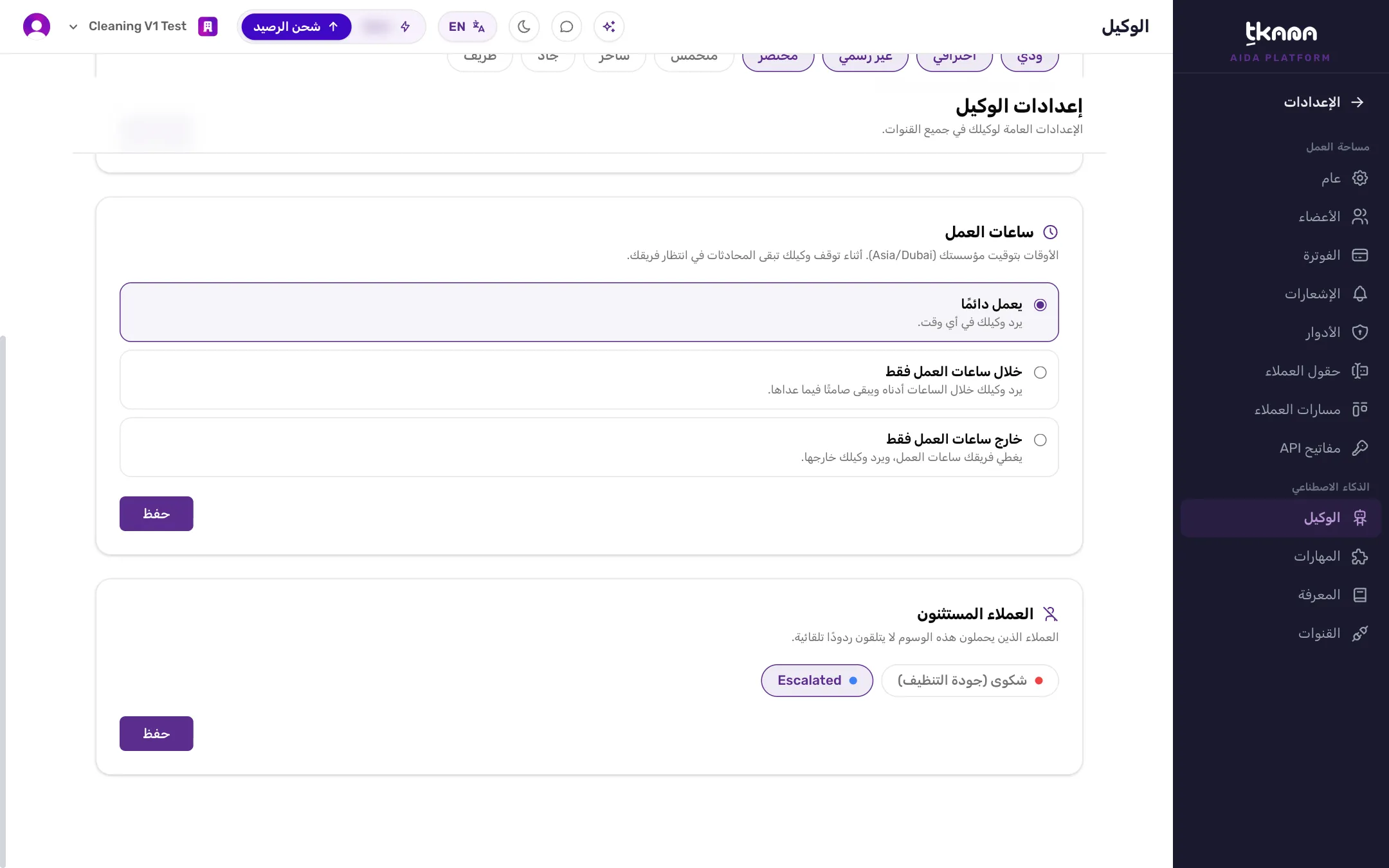Viewport: 1389px width, 868px height.
Task: Select يعمل دائمًا always-on radio
Action: point(1040,305)
